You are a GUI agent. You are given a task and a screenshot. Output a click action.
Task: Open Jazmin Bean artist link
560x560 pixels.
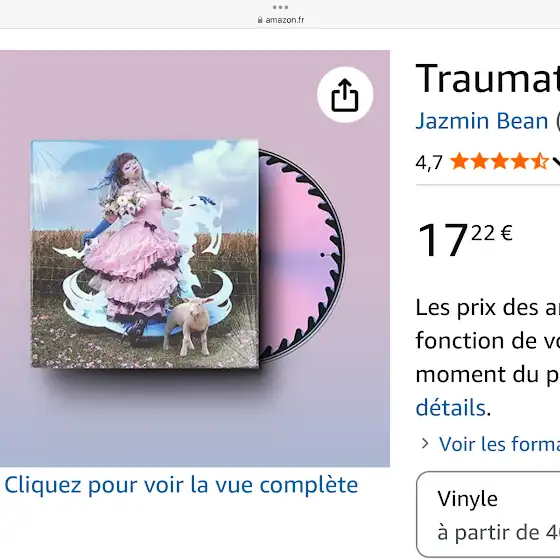click(x=481, y=121)
